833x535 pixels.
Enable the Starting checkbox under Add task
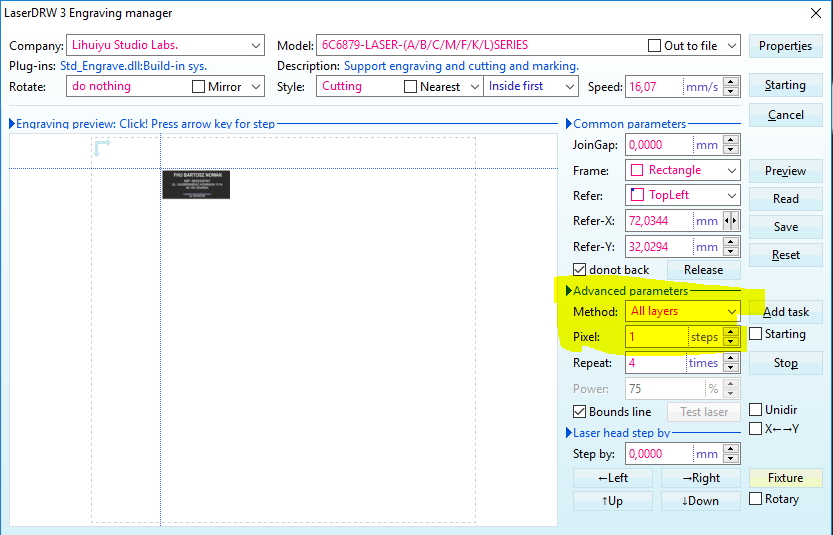(755, 334)
